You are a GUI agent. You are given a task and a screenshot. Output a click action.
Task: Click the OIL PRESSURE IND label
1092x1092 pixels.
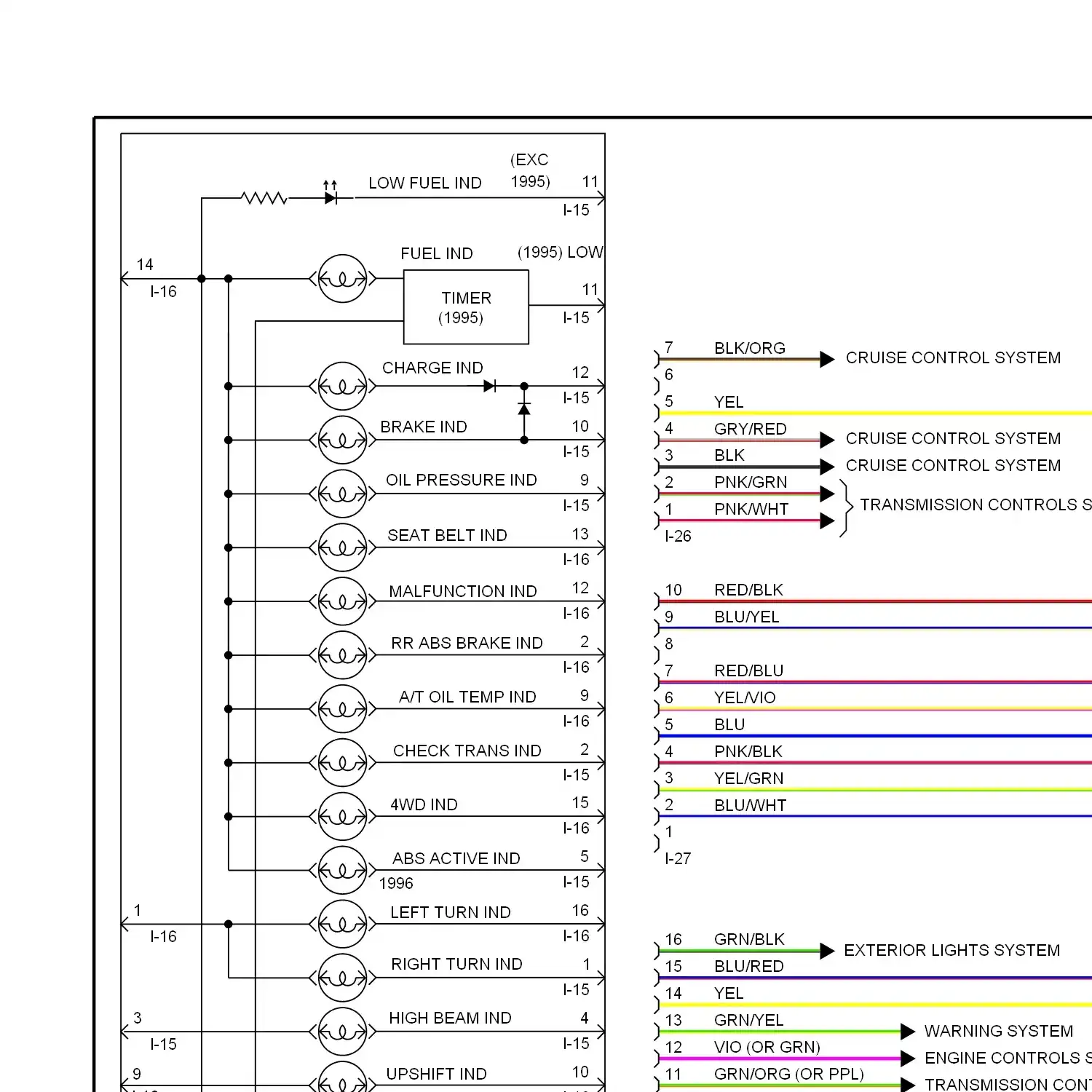(462, 480)
